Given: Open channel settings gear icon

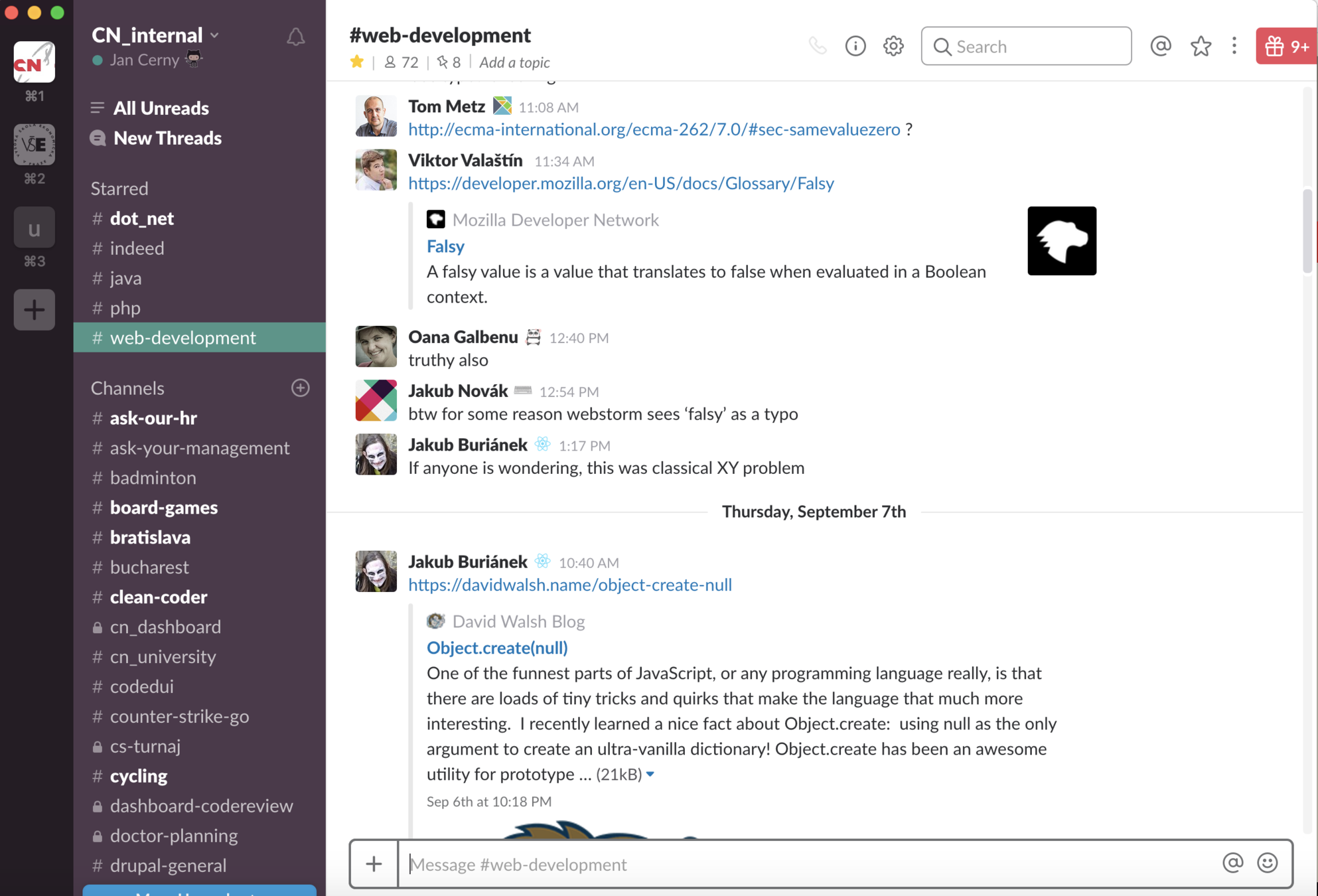Looking at the screenshot, I should (x=893, y=46).
